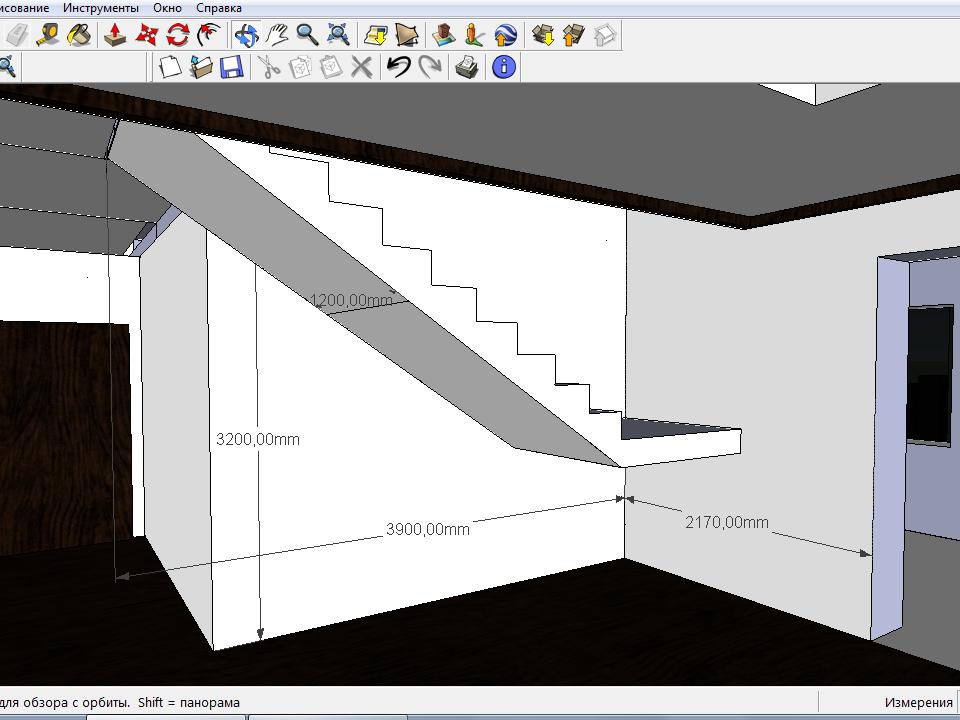Image resolution: width=960 pixels, height=720 pixels.
Task: Click the 2170,00mm dimension label
Action: point(727,522)
